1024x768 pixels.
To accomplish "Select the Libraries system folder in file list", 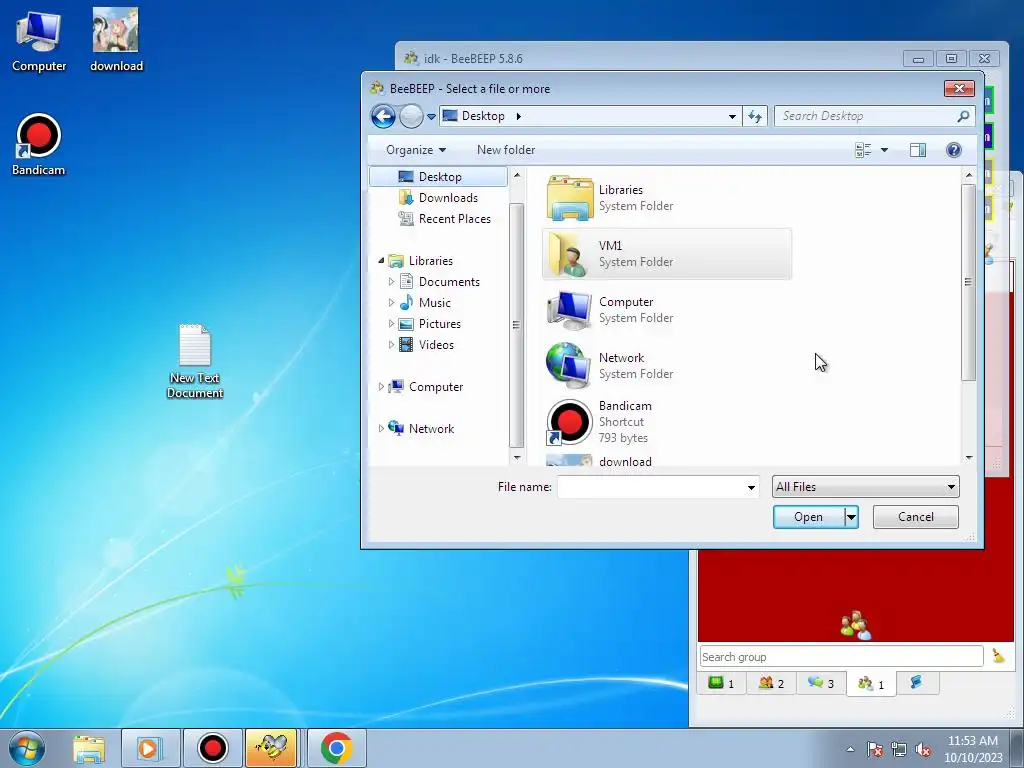I will click(x=667, y=198).
